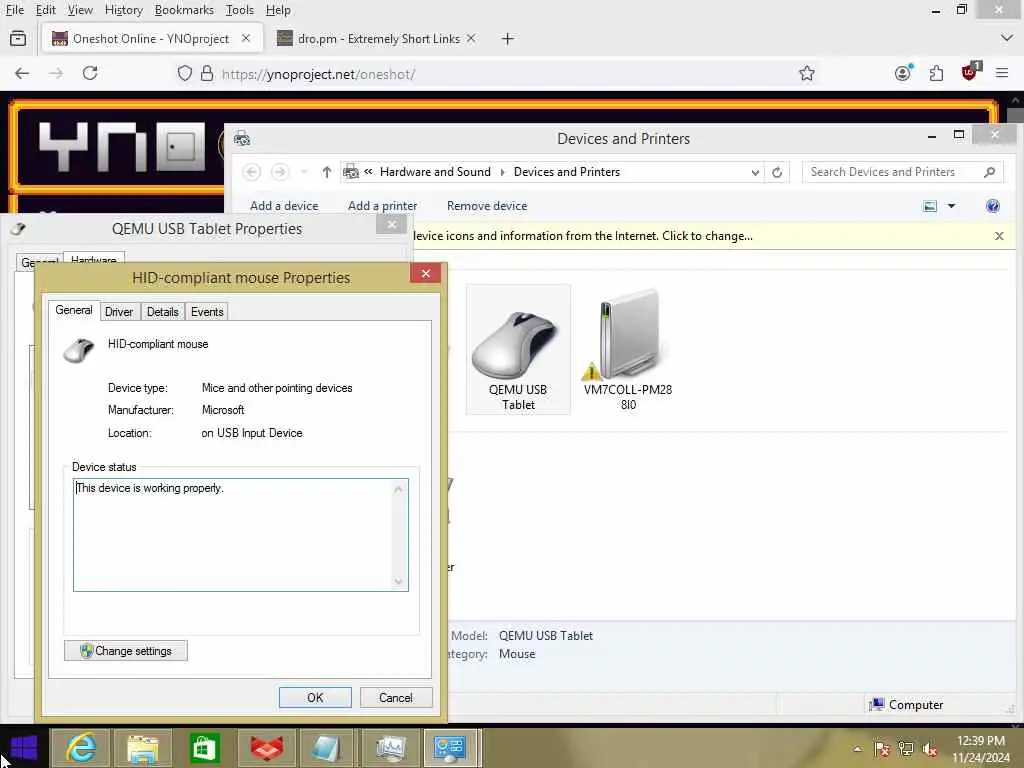Open a new Firefox tab

tap(507, 39)
